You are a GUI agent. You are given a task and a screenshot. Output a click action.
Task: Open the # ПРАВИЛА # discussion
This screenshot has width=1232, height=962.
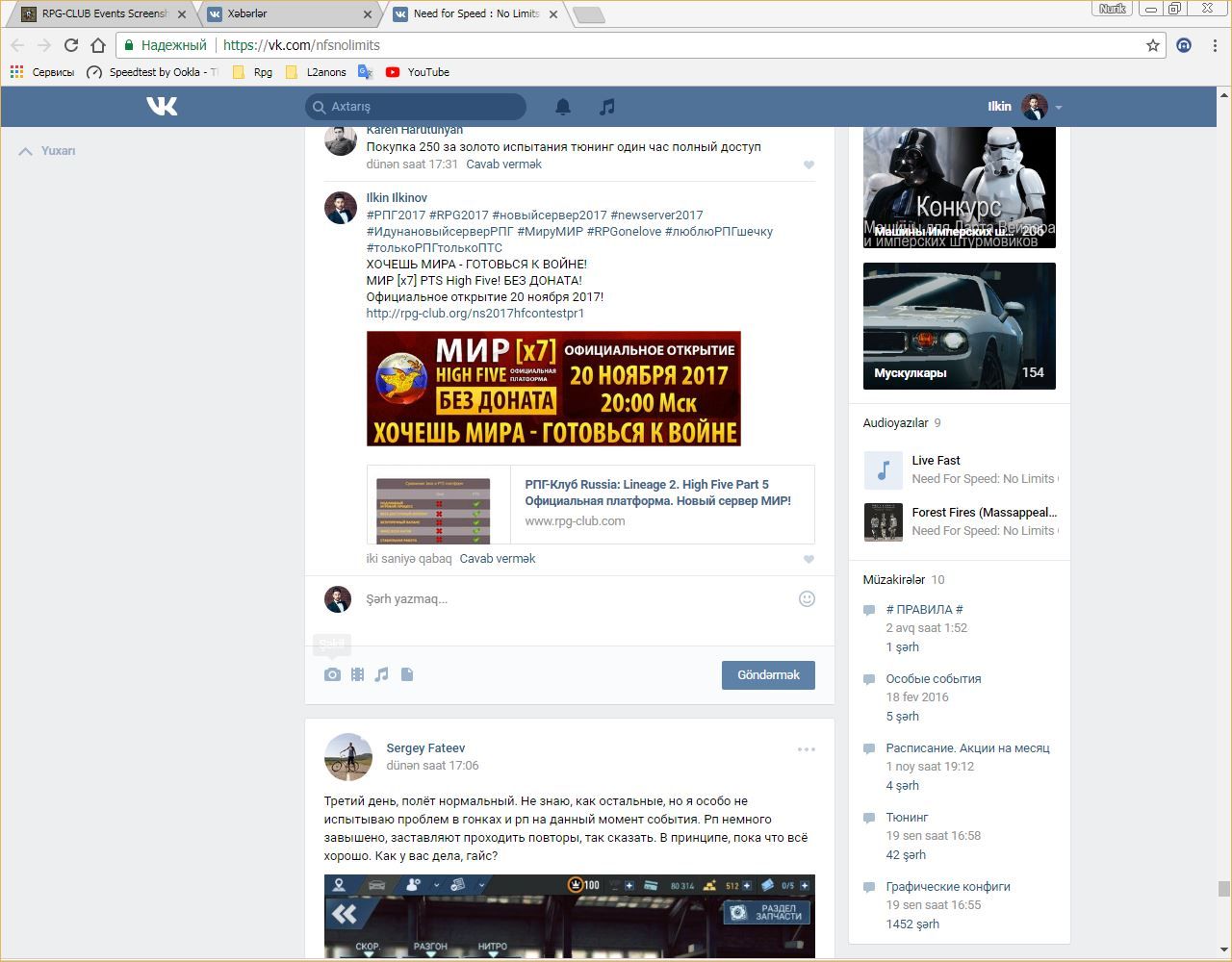(x=924, y=610)
